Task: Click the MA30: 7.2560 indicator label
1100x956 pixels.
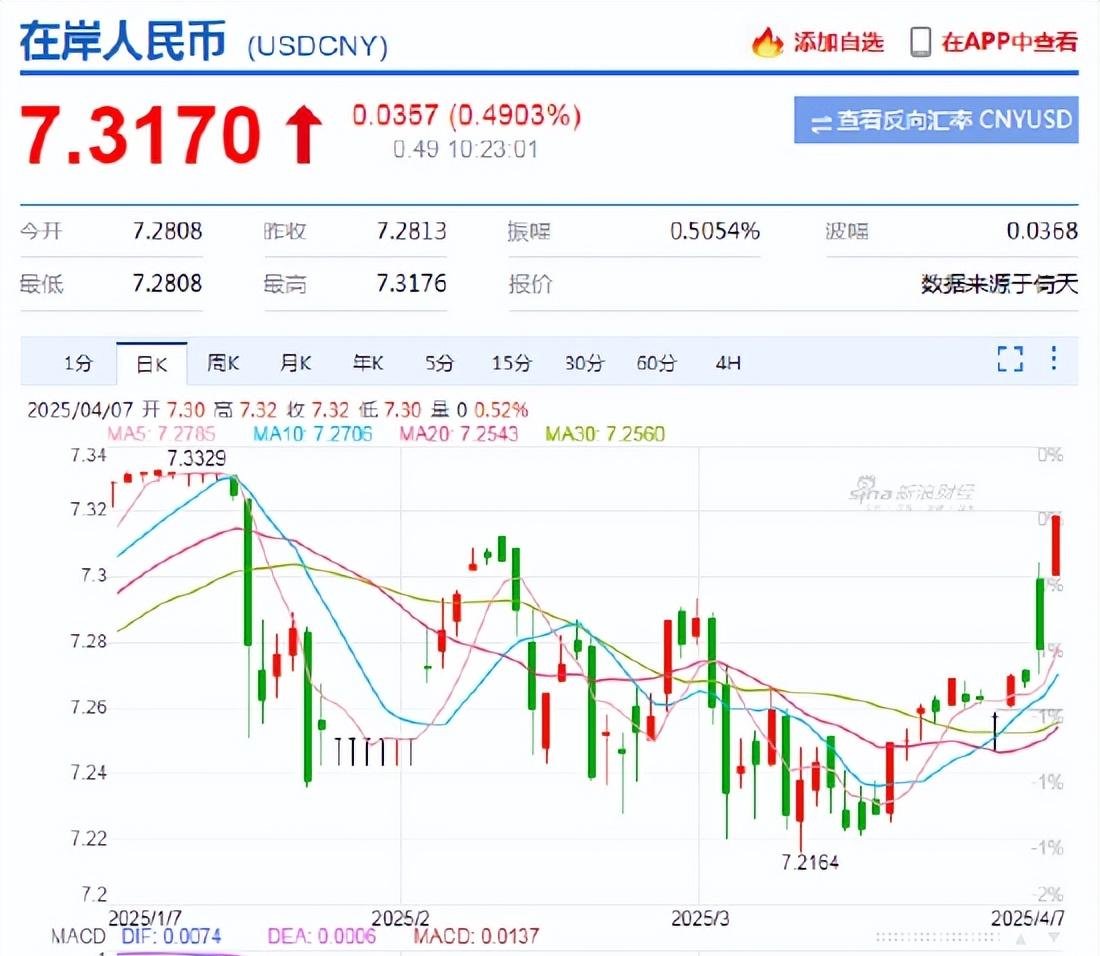Action: point(605,433)
